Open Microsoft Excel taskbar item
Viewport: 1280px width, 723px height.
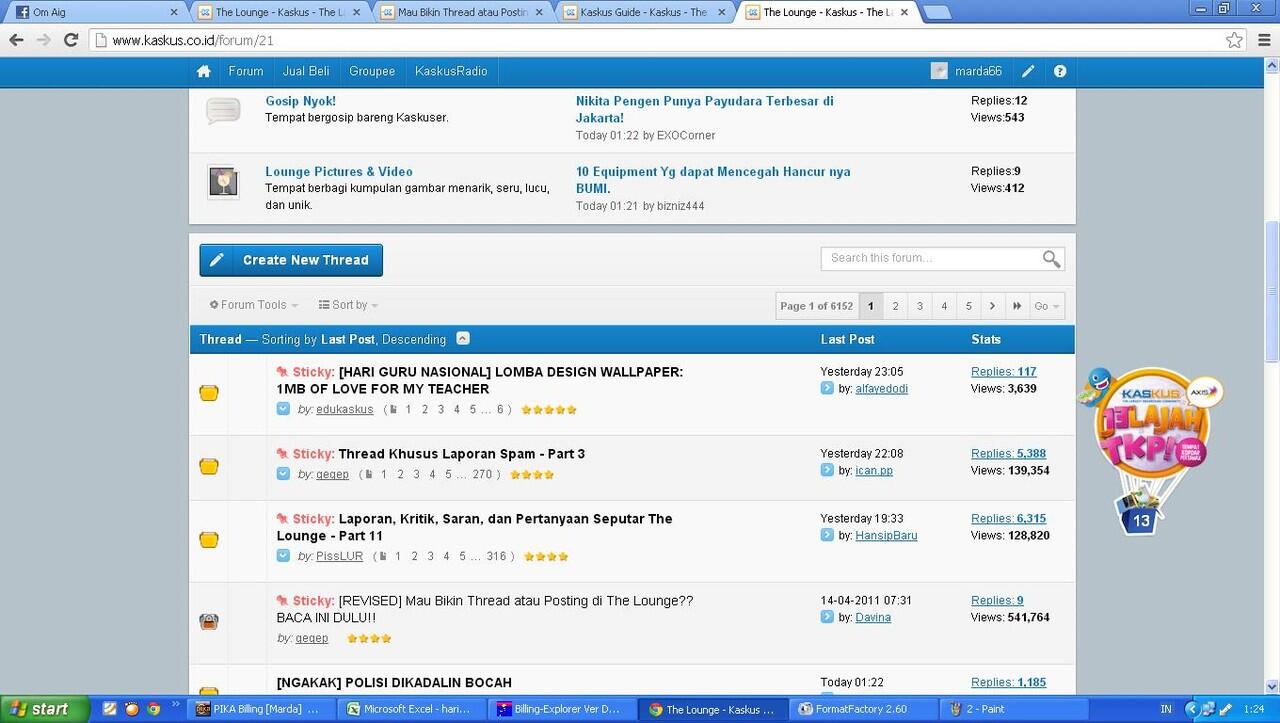412,709
